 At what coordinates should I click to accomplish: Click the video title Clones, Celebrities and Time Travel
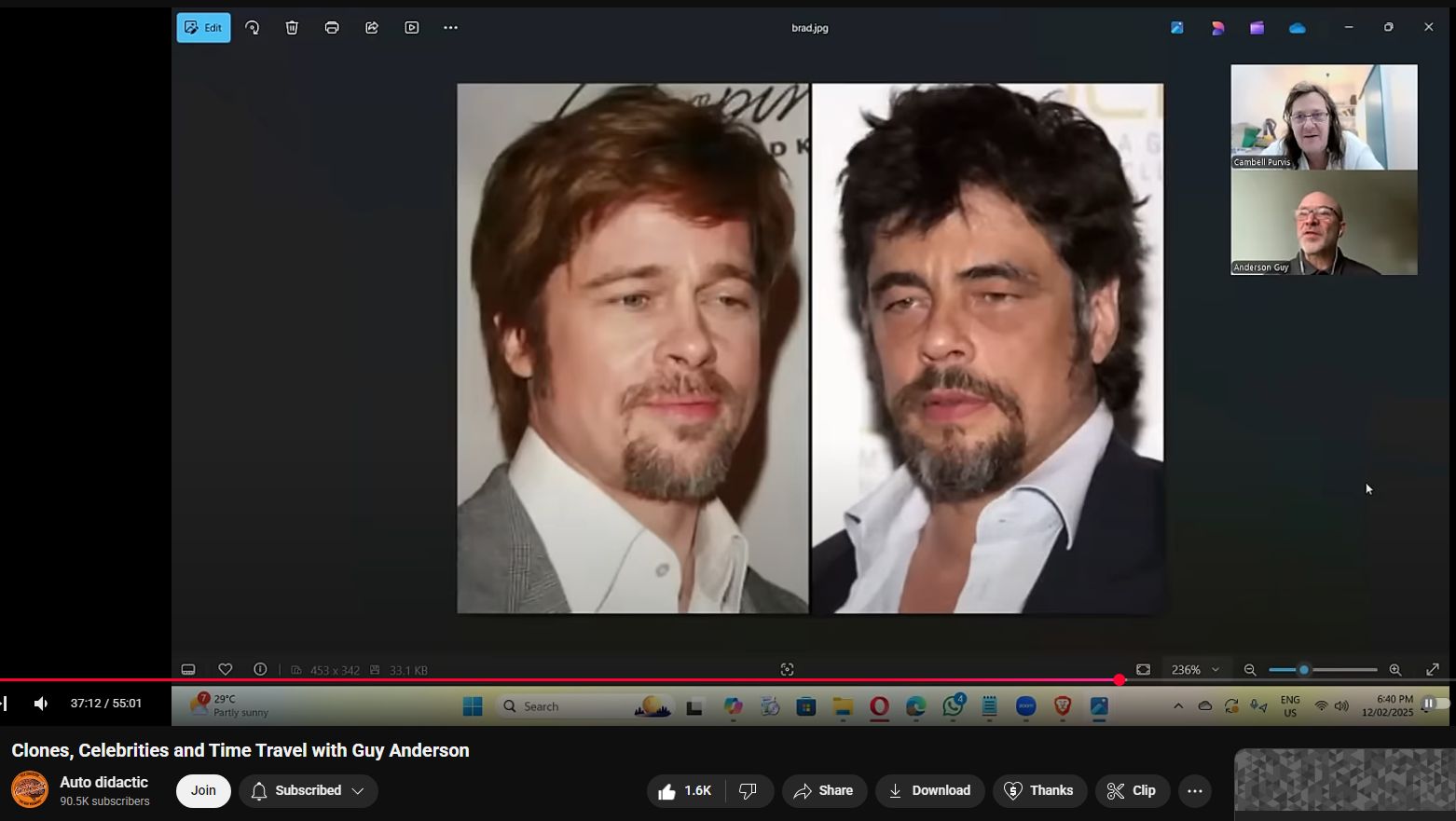[x=240, y=750]
